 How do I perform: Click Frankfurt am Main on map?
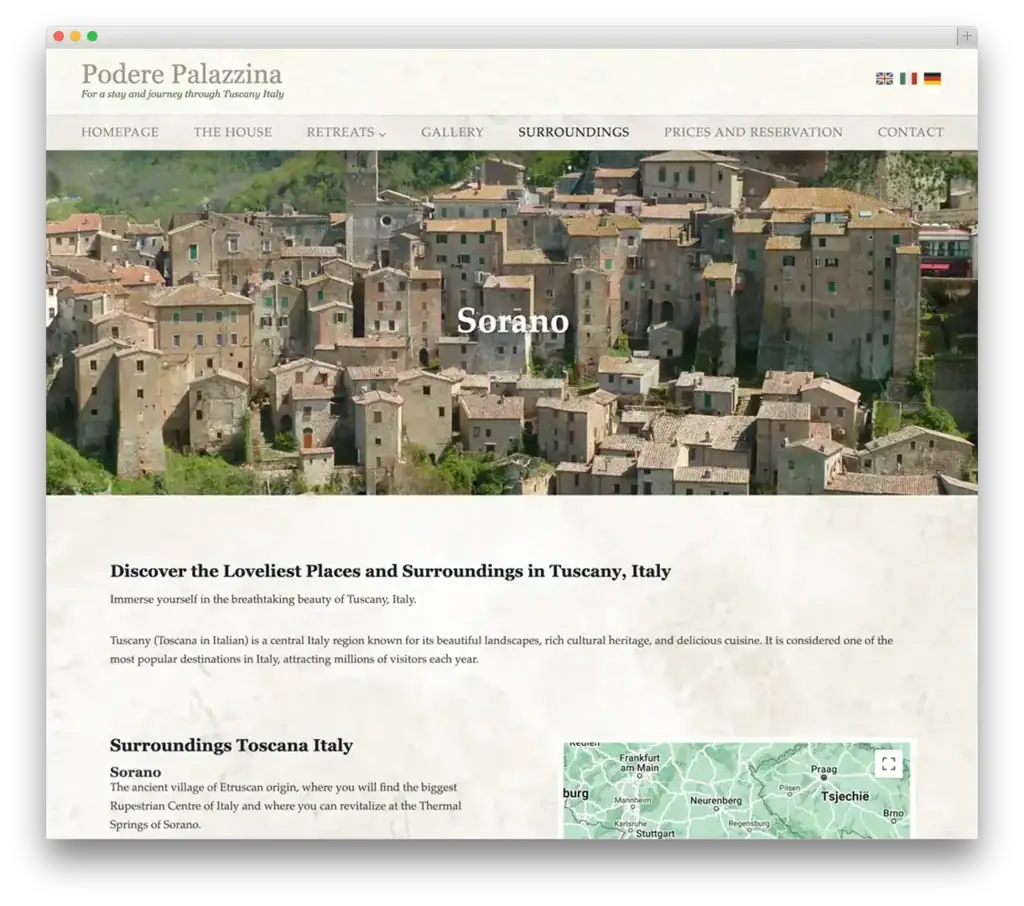point(639,762)
